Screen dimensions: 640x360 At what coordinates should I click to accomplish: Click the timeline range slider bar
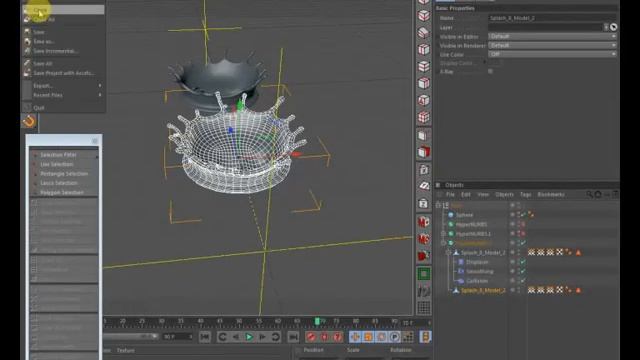(x=131, y=336)
